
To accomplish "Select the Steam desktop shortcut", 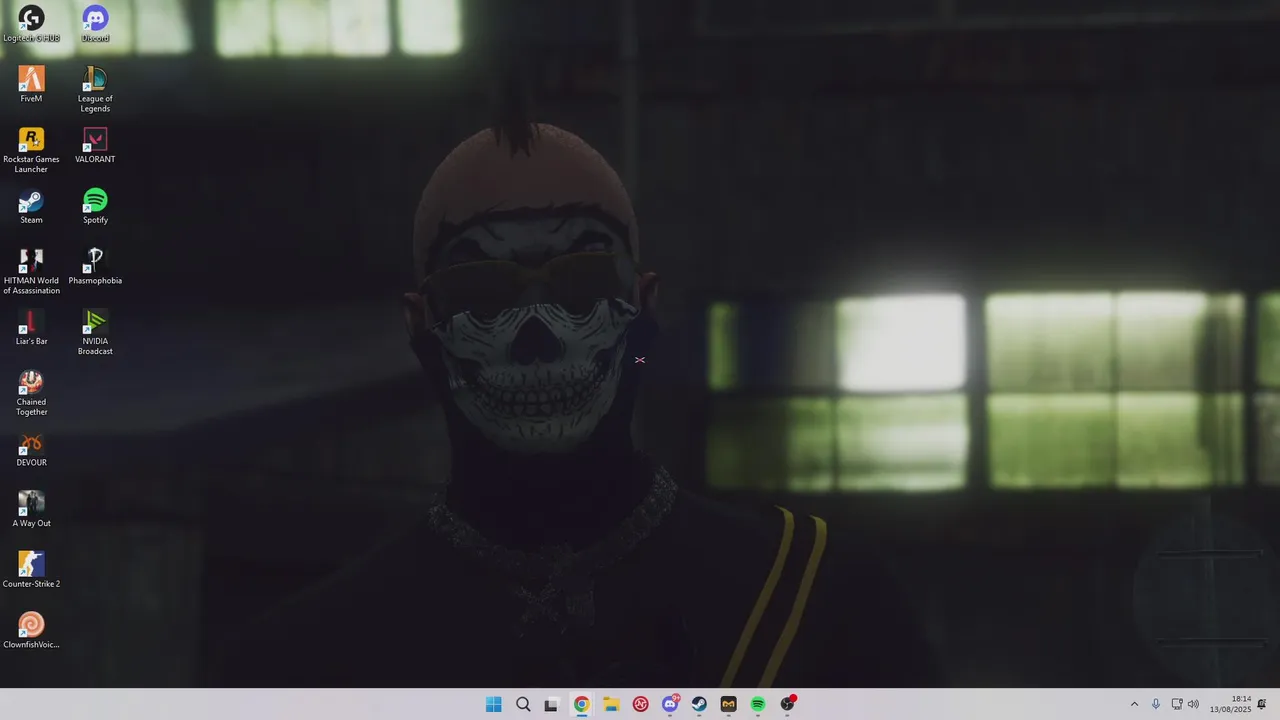I will click(31, 206).
